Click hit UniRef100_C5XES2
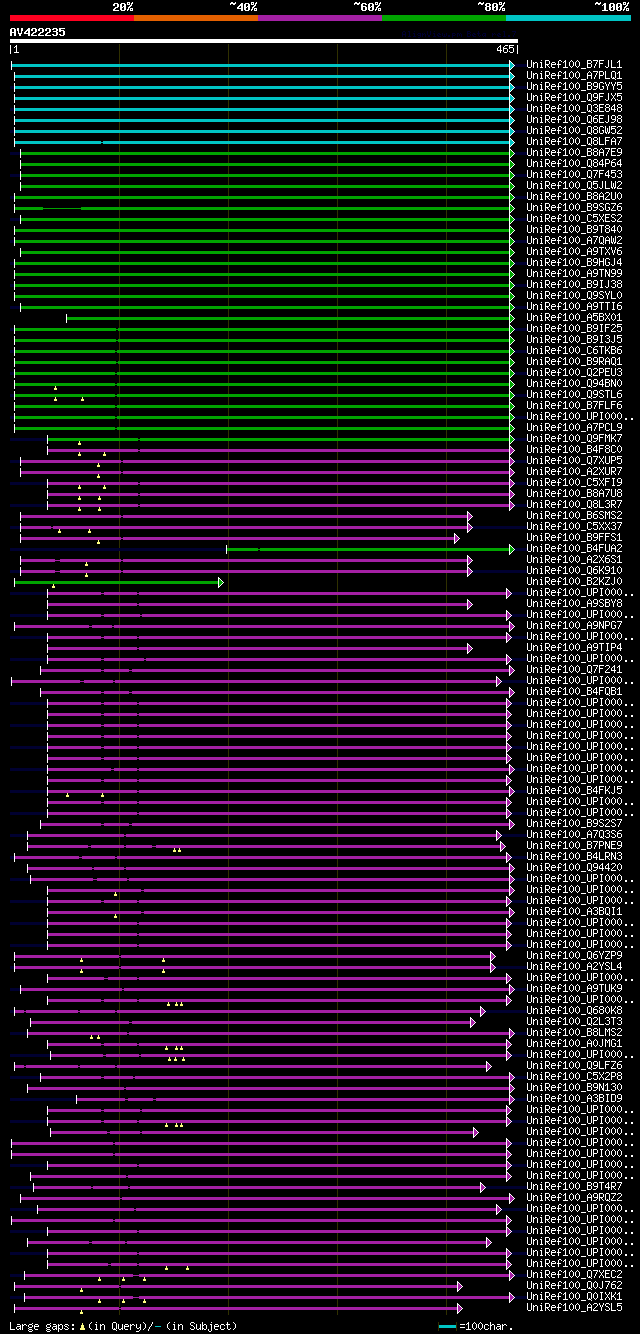The width and height of the screenshot is (640, 1334). point(574,218)
